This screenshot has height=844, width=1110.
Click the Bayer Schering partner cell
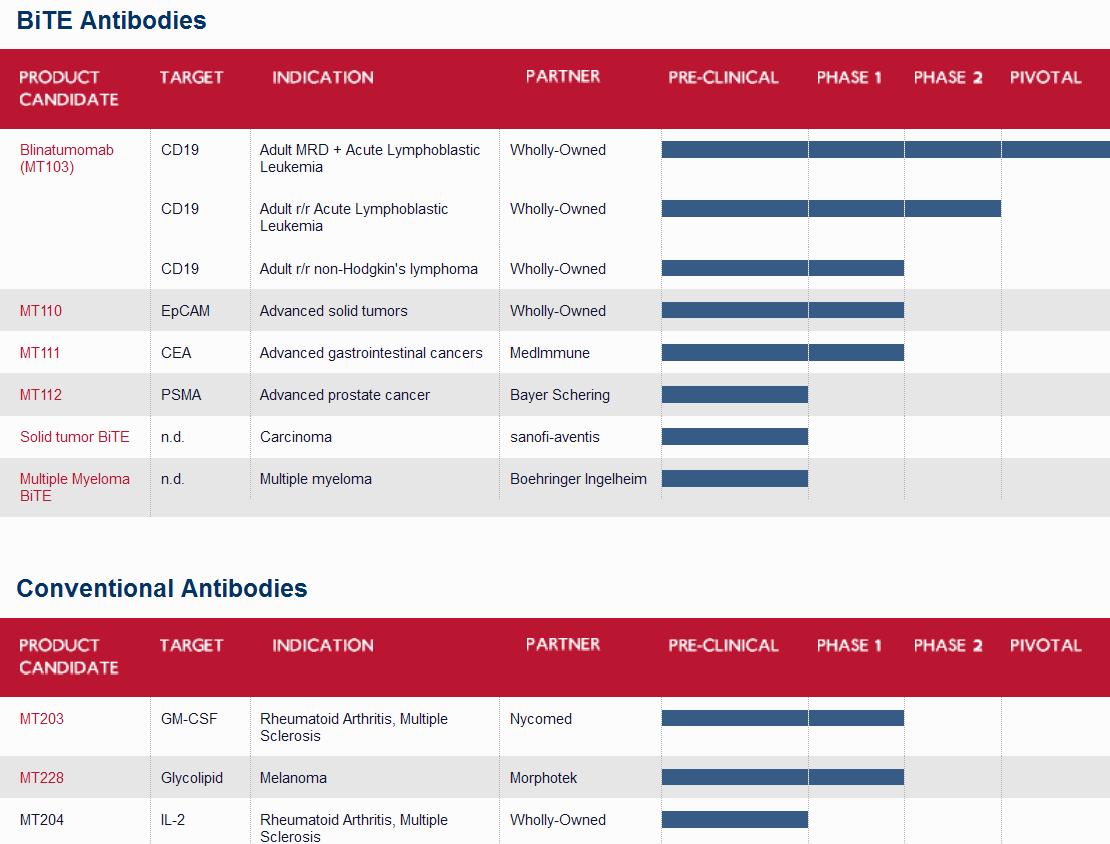click(x=559, y=395)
